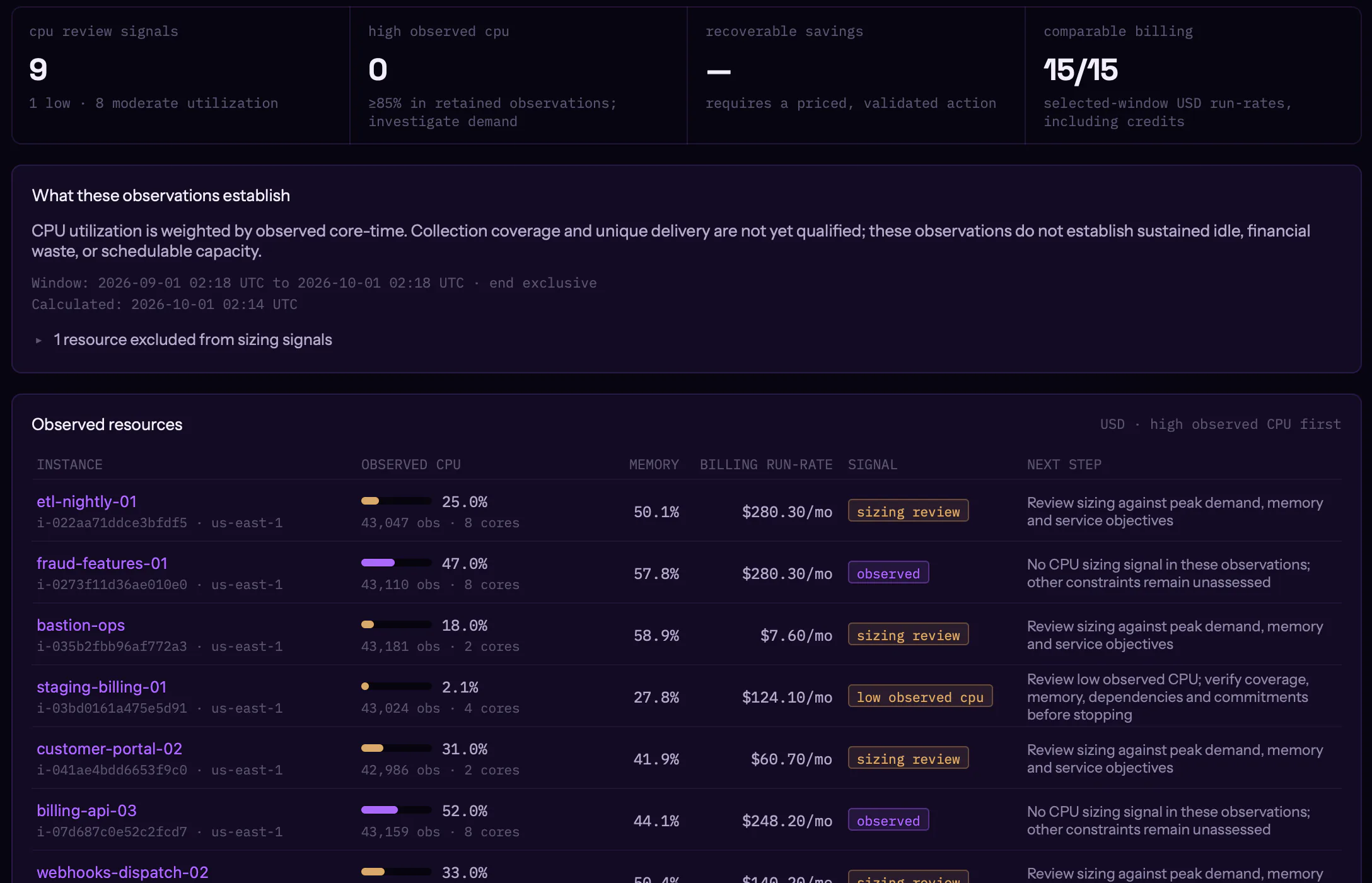Viewport: 1372px width, 883px height.
Task: Click the INSTANCE column header
Action: 69,465
